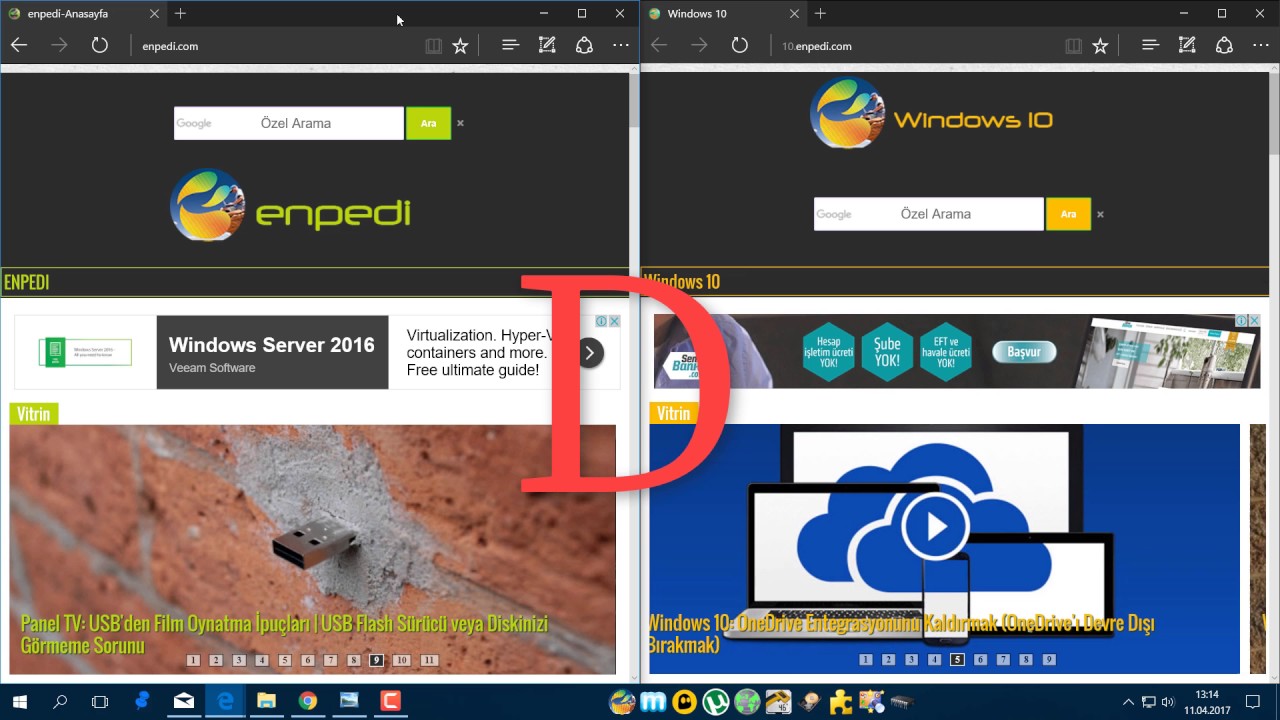Go back in the 10.enpedi.com window
The width and height of the screenshot is (1280, 720).
(x=659, y=45)
